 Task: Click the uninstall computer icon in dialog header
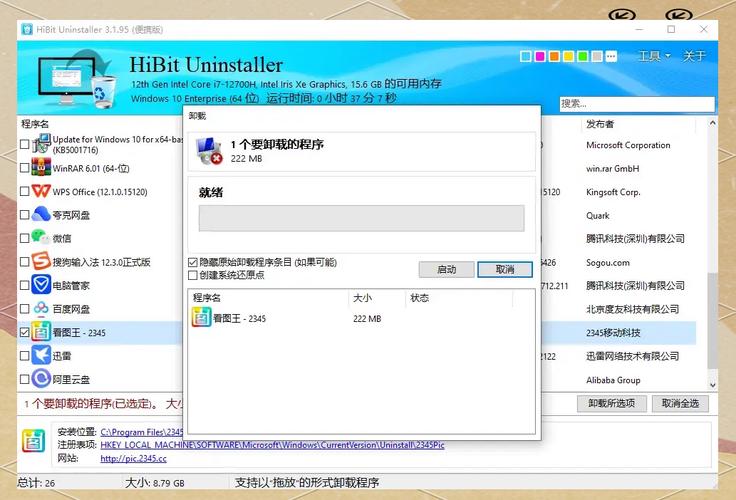[209, 151]
